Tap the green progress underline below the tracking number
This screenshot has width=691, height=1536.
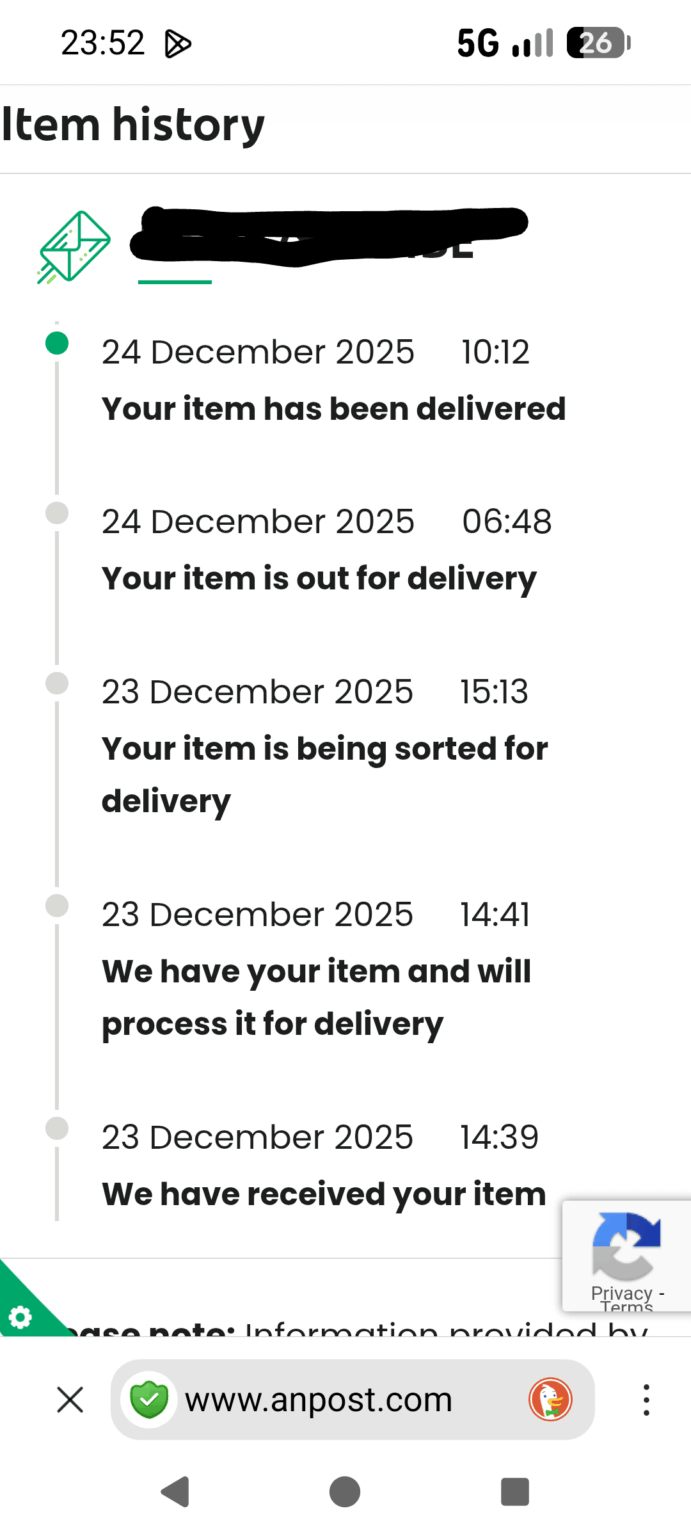(x=174, y=281)
